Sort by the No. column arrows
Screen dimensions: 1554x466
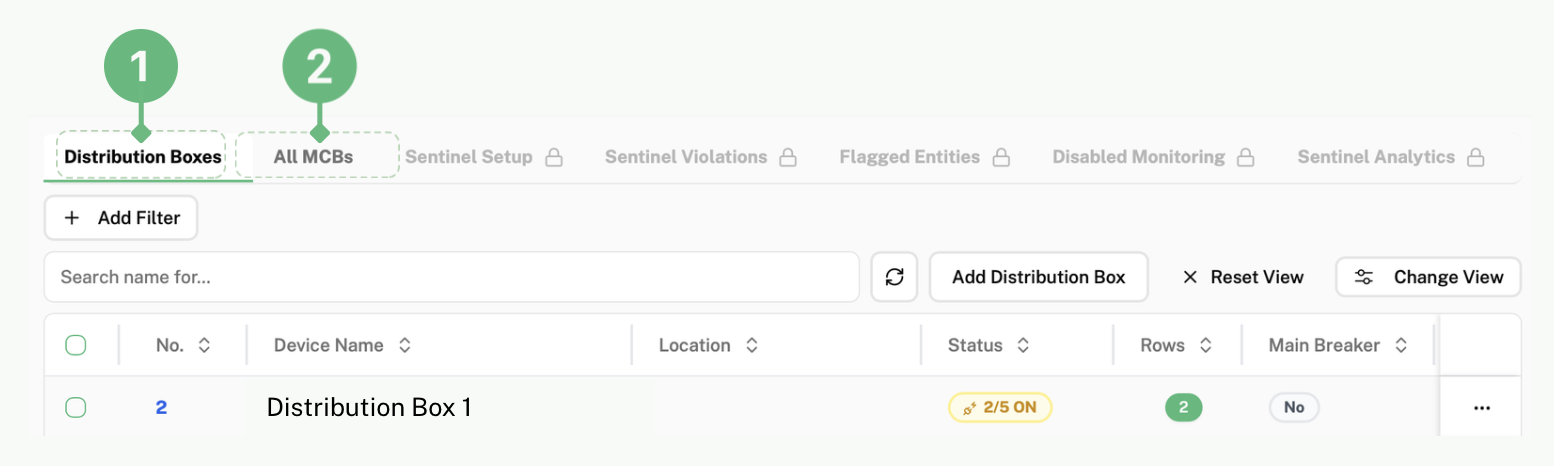[x=204, y=345]
